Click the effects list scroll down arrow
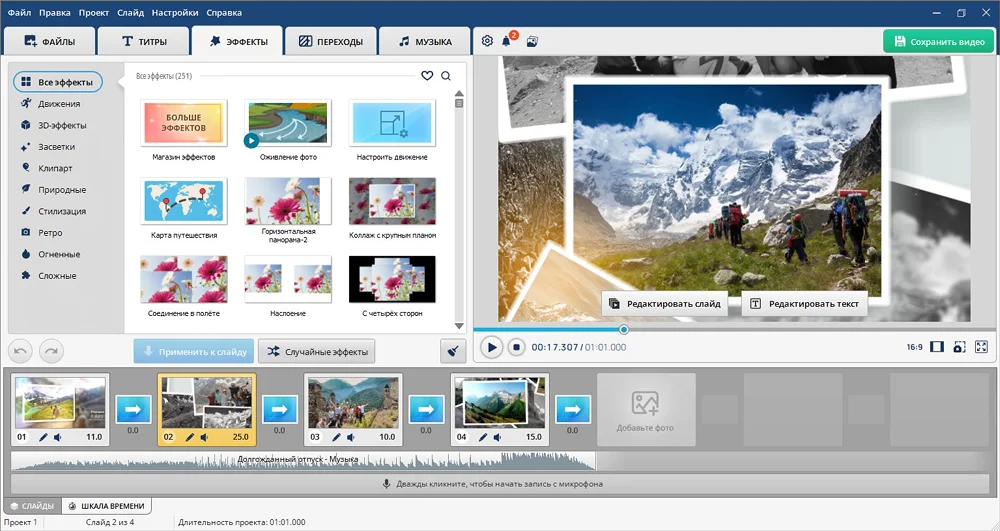Image resolution: width=1000 pixels, height=531 pixels. point(460,326)
